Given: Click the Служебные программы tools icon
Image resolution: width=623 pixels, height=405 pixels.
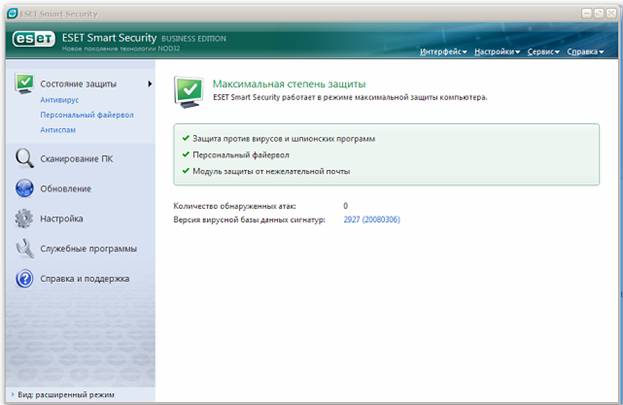Looking at the screenshot, I should pos(24,248).
